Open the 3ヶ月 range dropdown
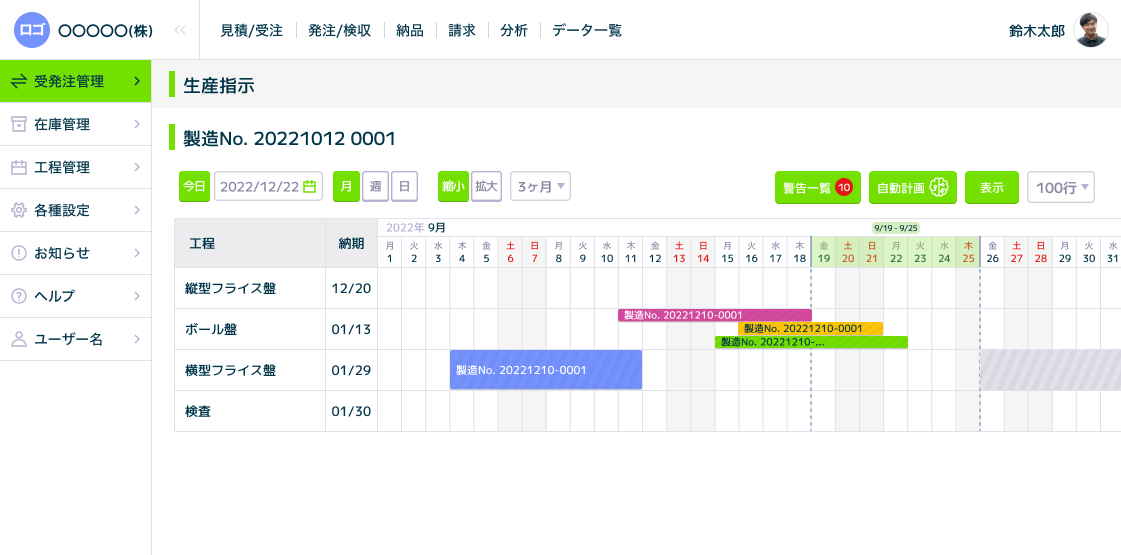Screen dimensions: 1121x555 (x=540, y=187)
